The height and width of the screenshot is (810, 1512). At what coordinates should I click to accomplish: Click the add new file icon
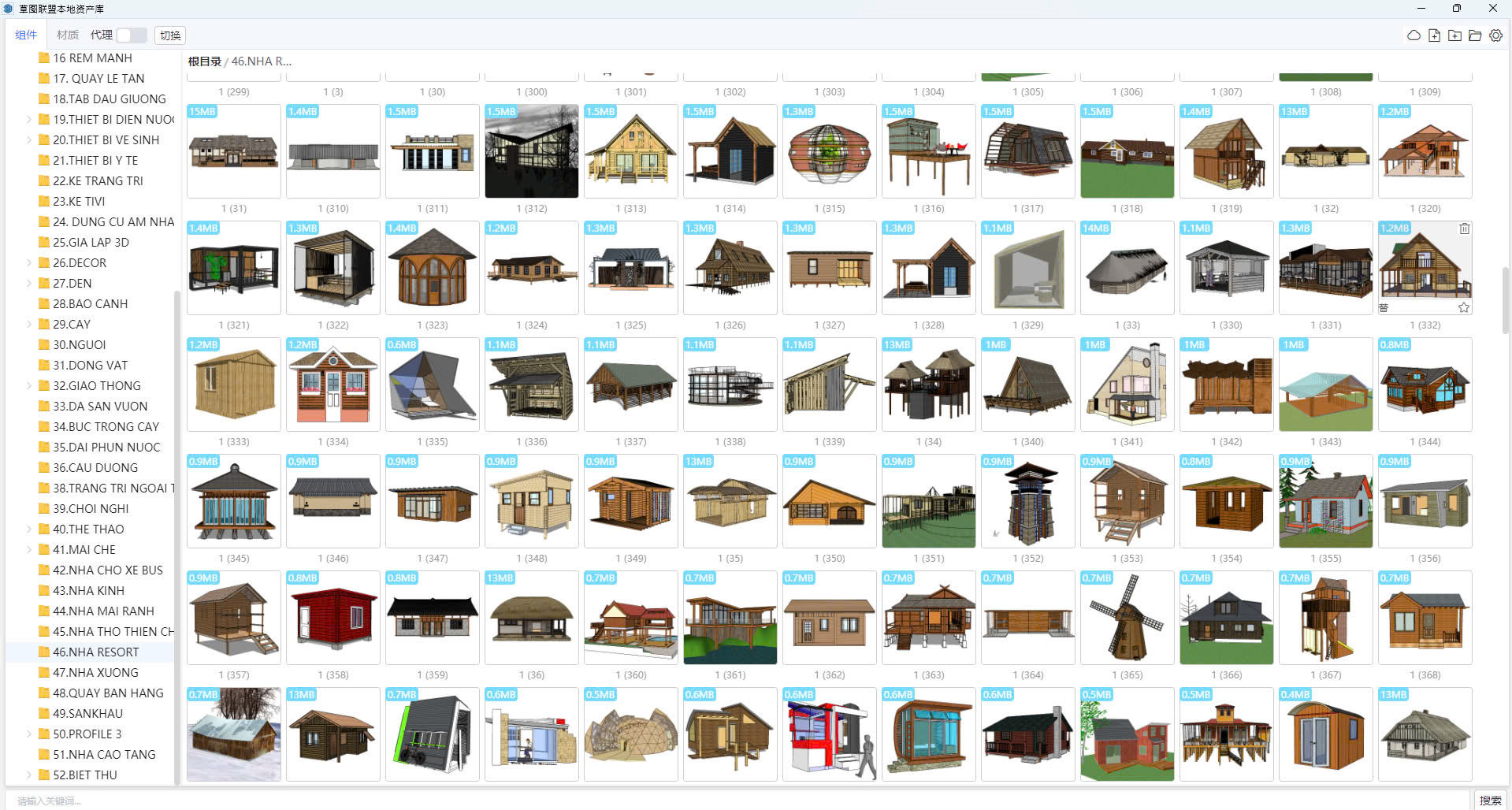coord(1434,35)
